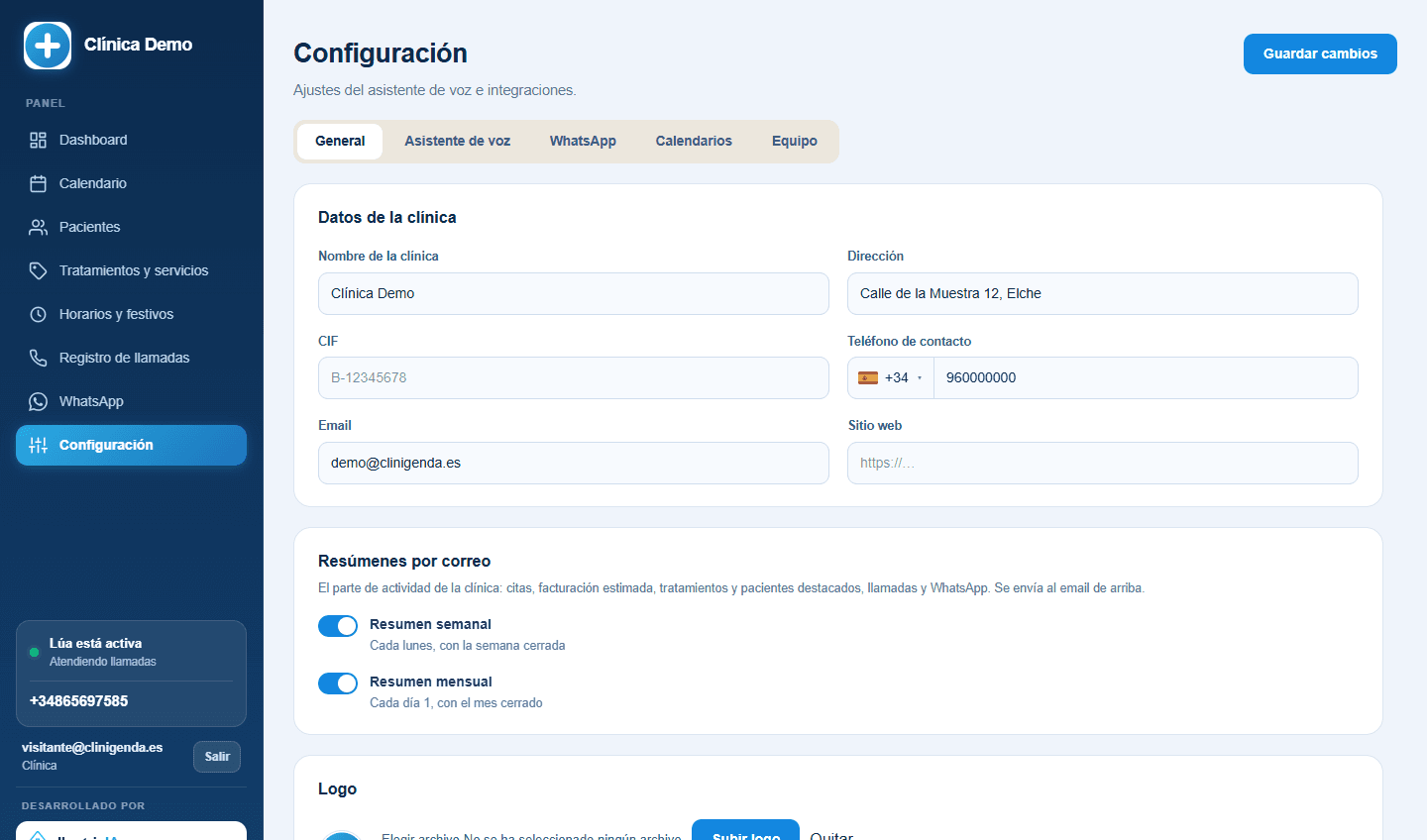
Task: Disable the Resumen semanal toggle
Action: [338, 626]
